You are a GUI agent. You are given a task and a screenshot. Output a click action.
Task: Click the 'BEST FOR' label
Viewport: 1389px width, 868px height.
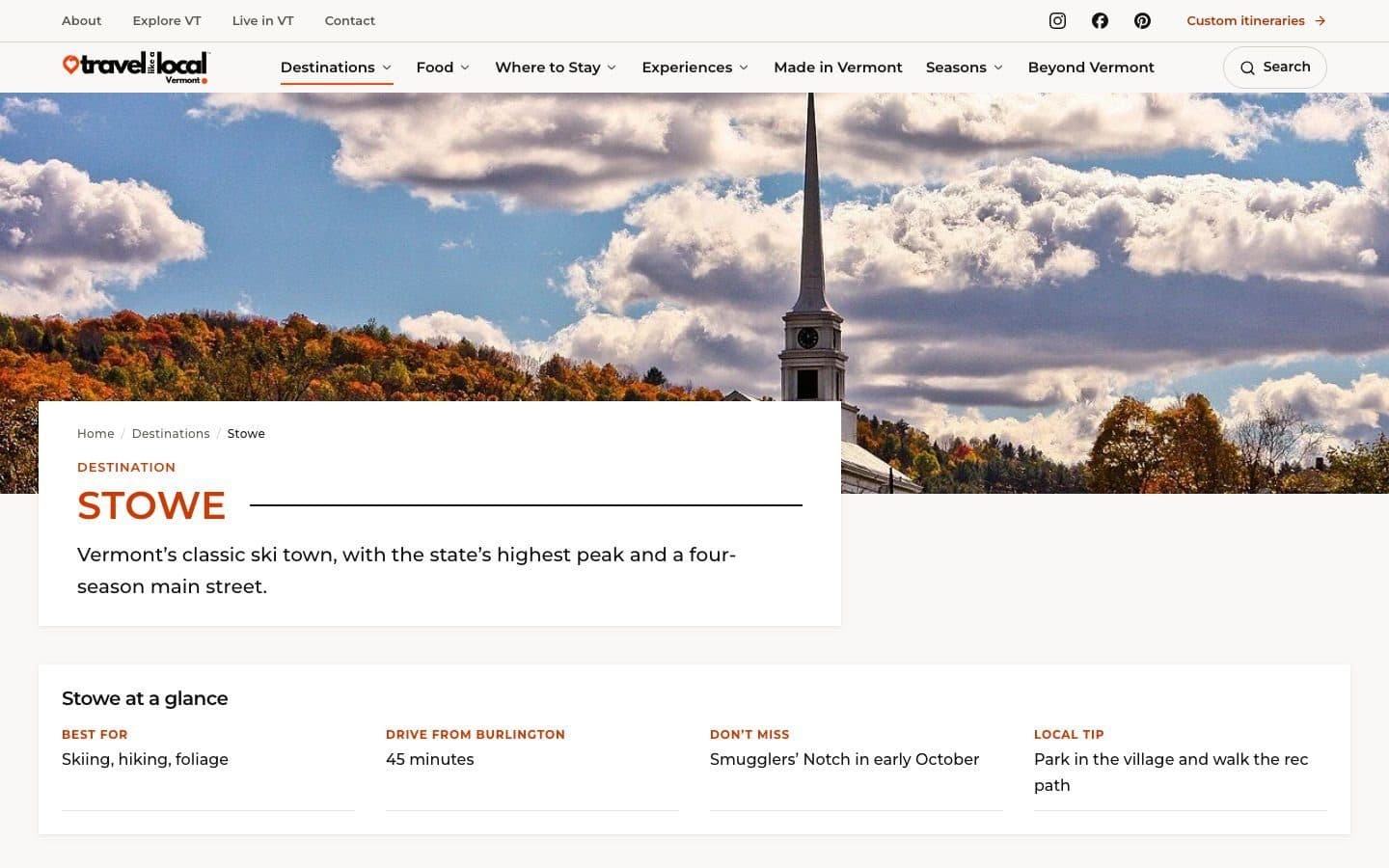pyautogui.click(x=95, y=734)
